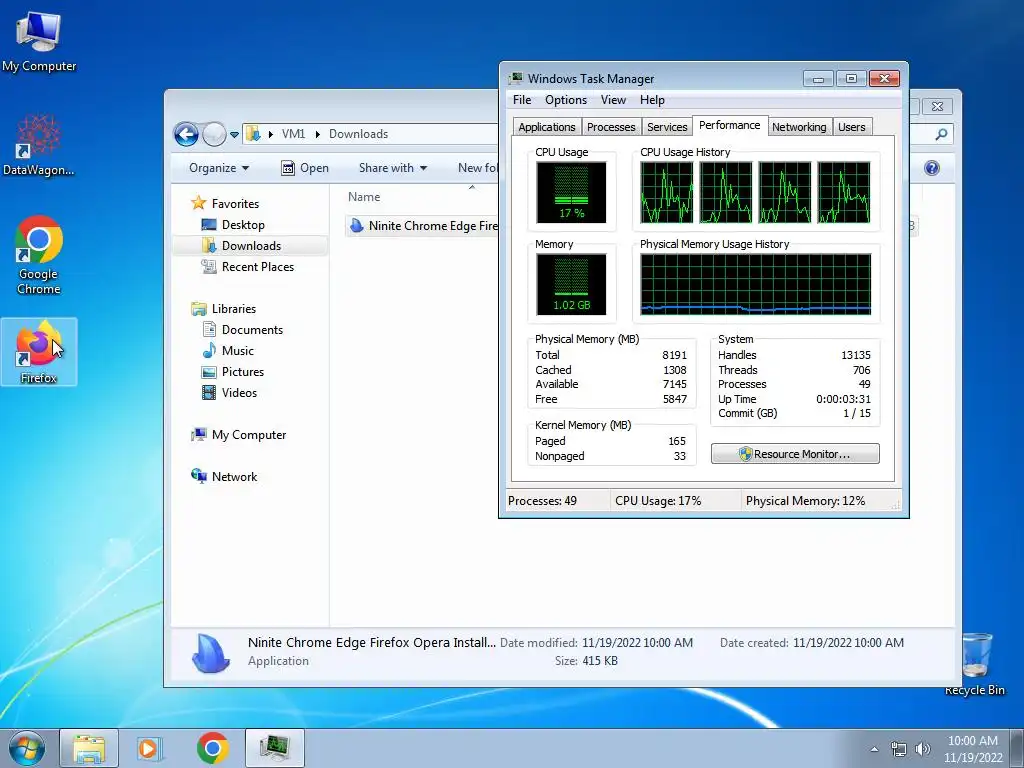Click Task Manager title bar icon
This screenshot has height=768, width=1024.
516,78
